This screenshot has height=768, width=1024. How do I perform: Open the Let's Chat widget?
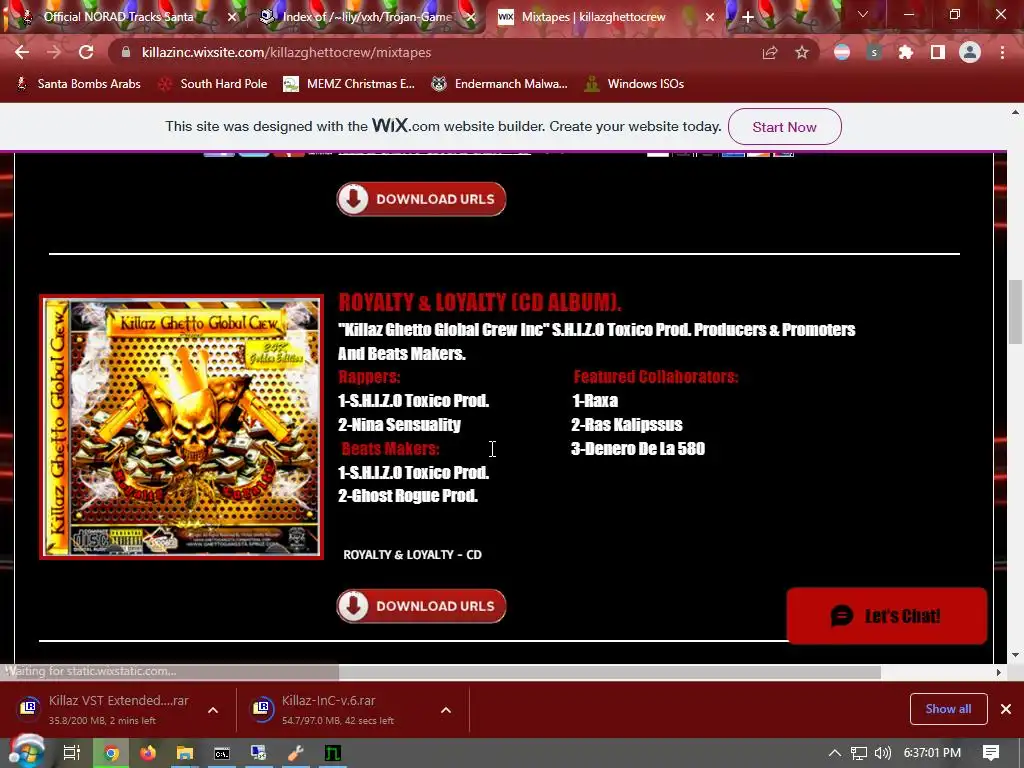(x=886, y=616)
